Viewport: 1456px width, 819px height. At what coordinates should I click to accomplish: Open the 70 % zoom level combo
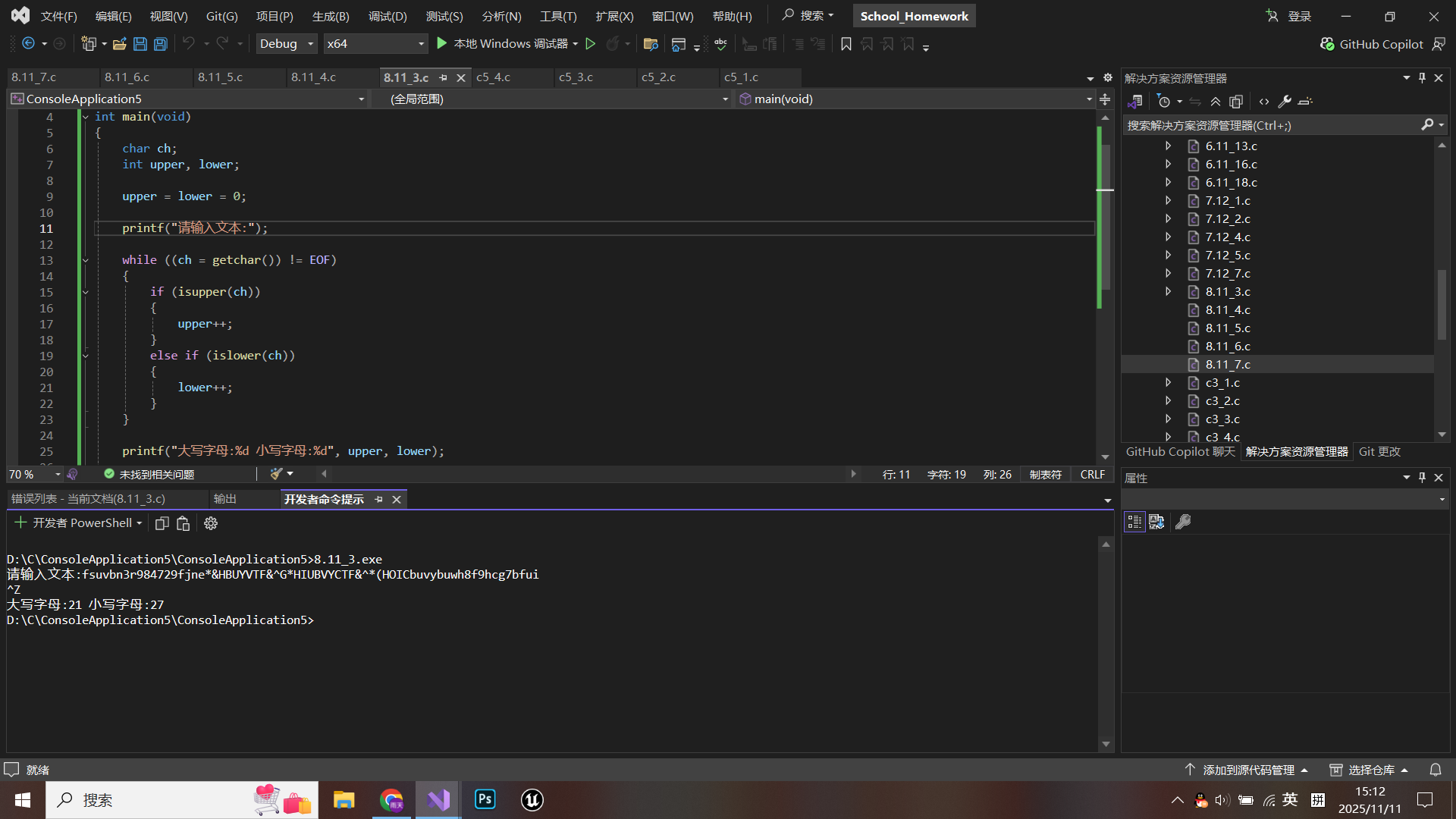[x=58, y=474]
